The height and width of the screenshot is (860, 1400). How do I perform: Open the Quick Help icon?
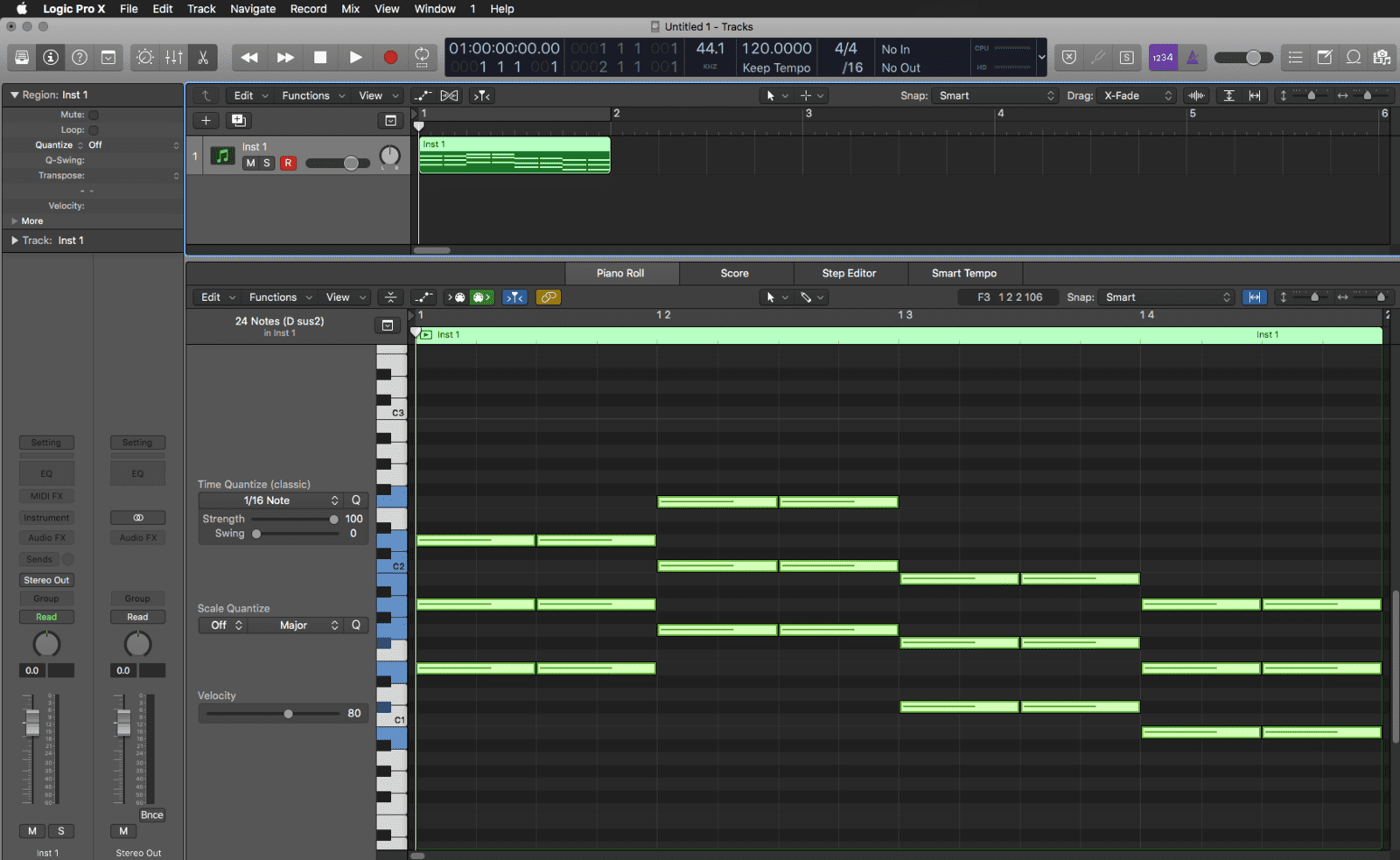(80, 58)
